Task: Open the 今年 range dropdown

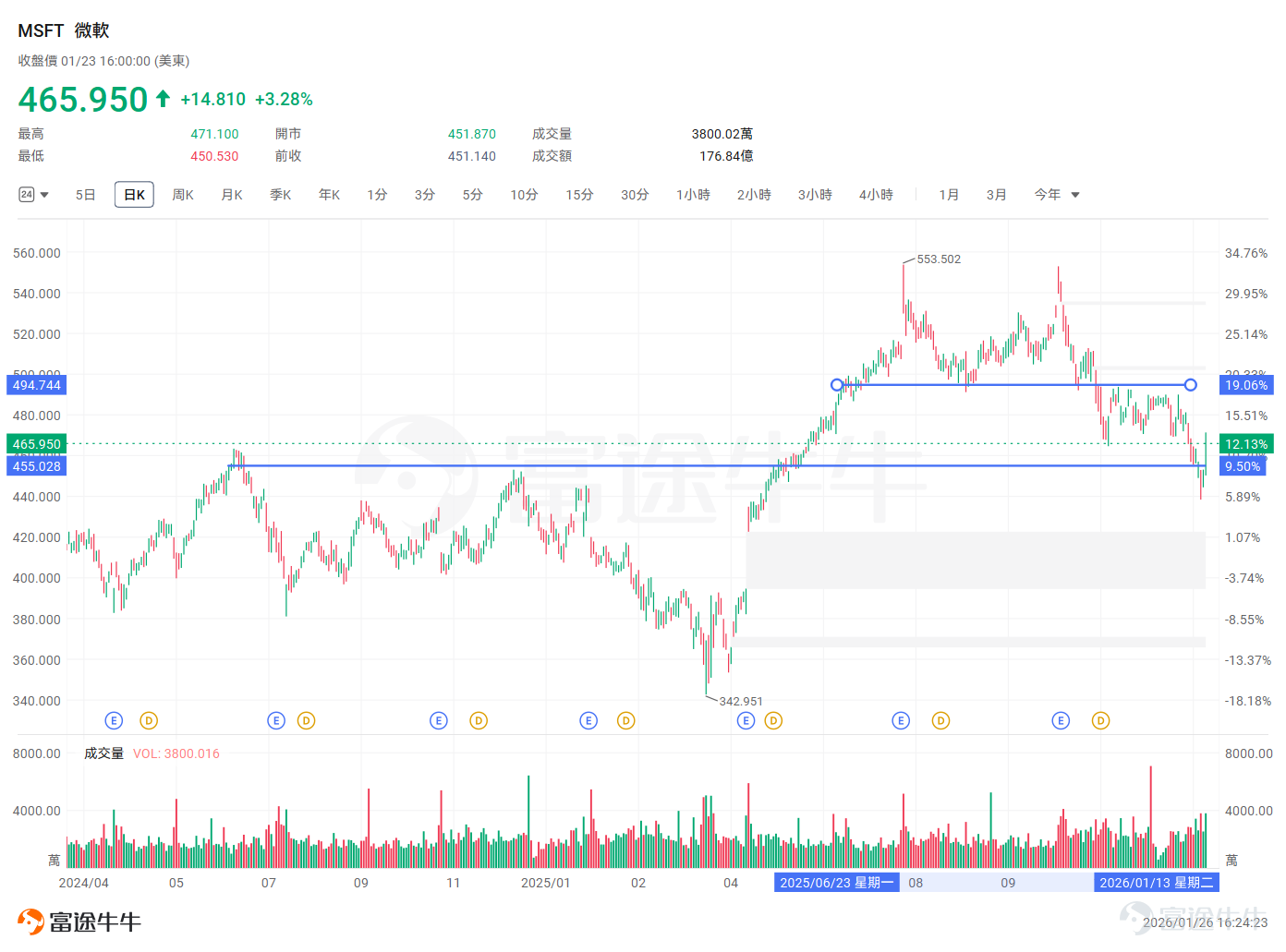Action: [x=1057, y=195]
